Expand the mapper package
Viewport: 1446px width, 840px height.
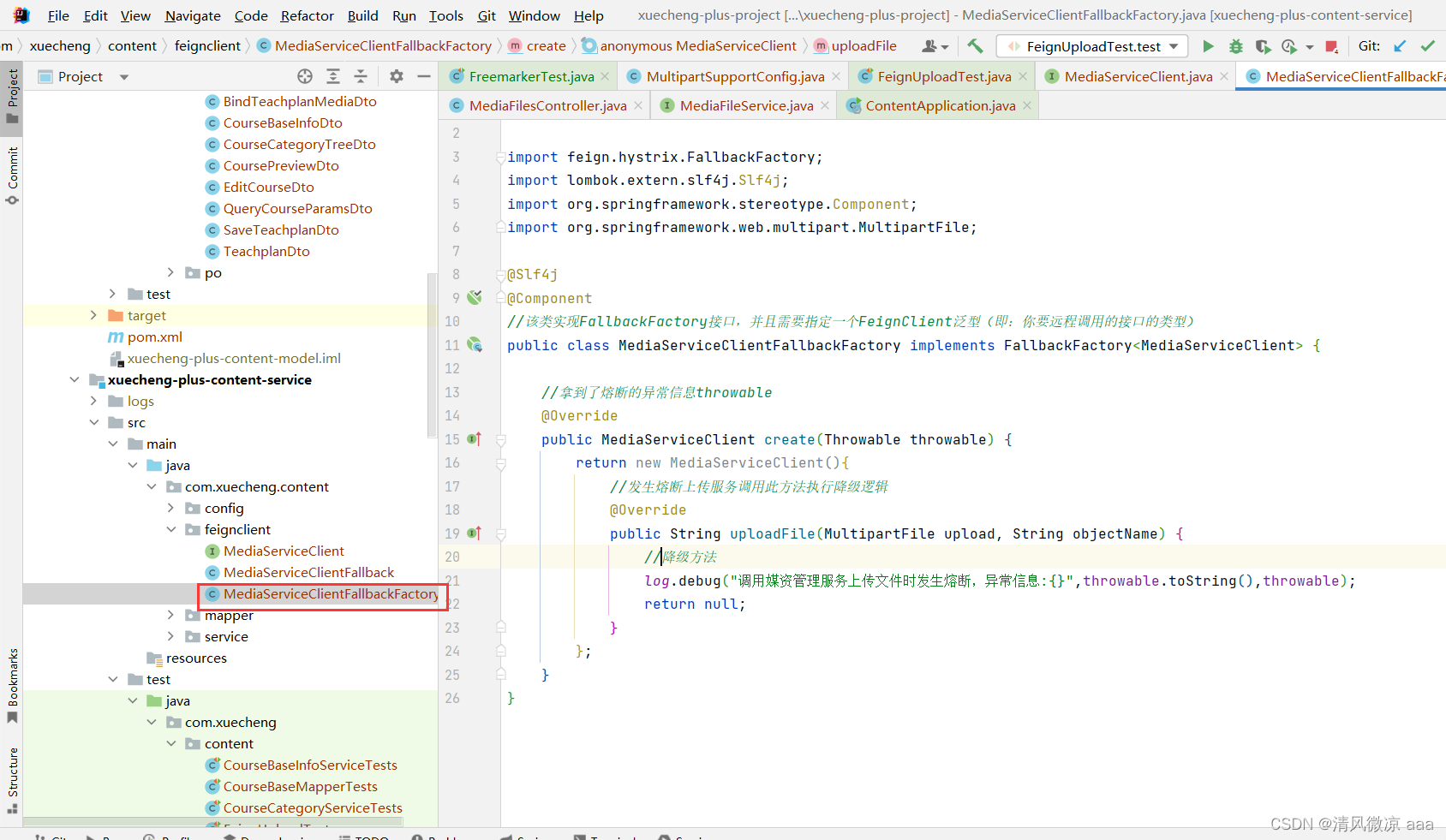click(170, 615)
